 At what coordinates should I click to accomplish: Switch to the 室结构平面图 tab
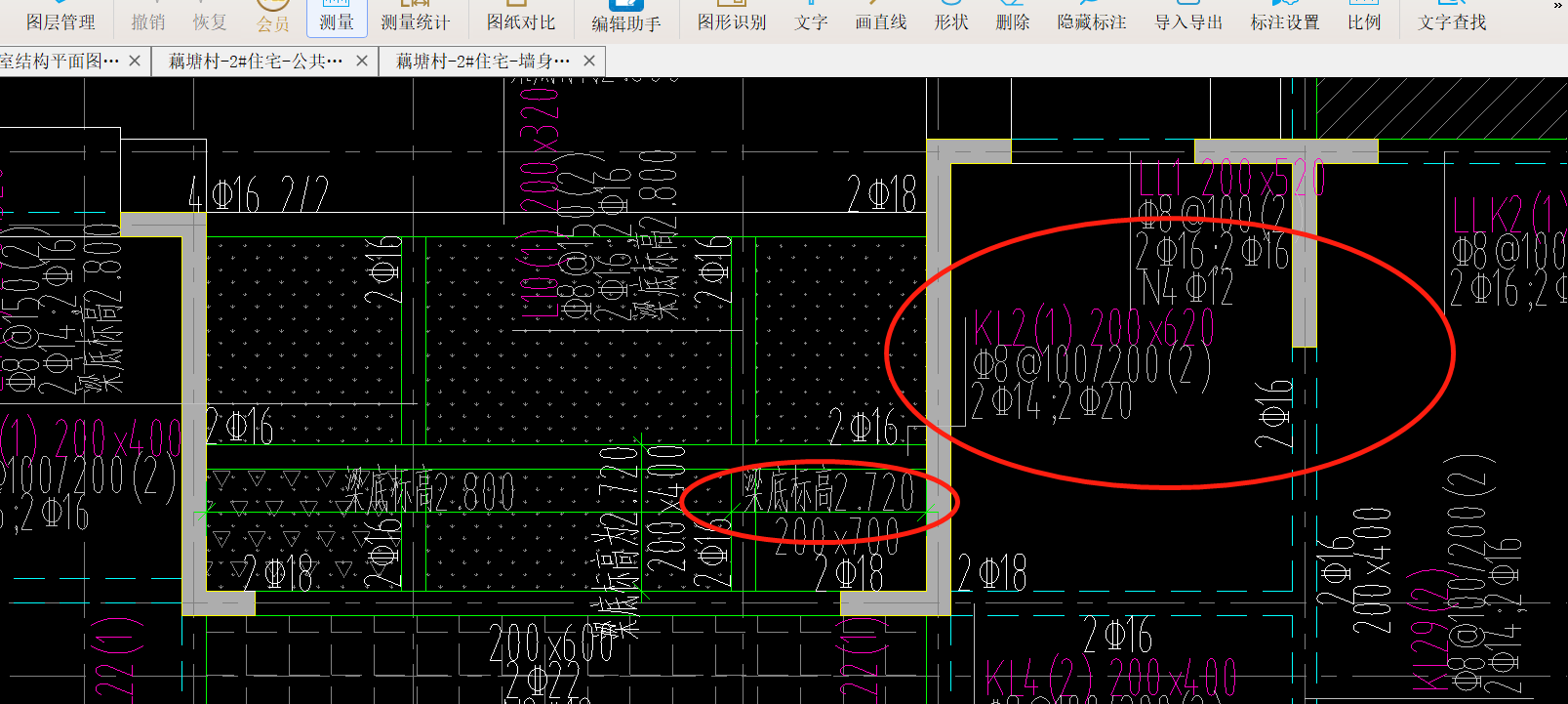[x=60, y=61]
